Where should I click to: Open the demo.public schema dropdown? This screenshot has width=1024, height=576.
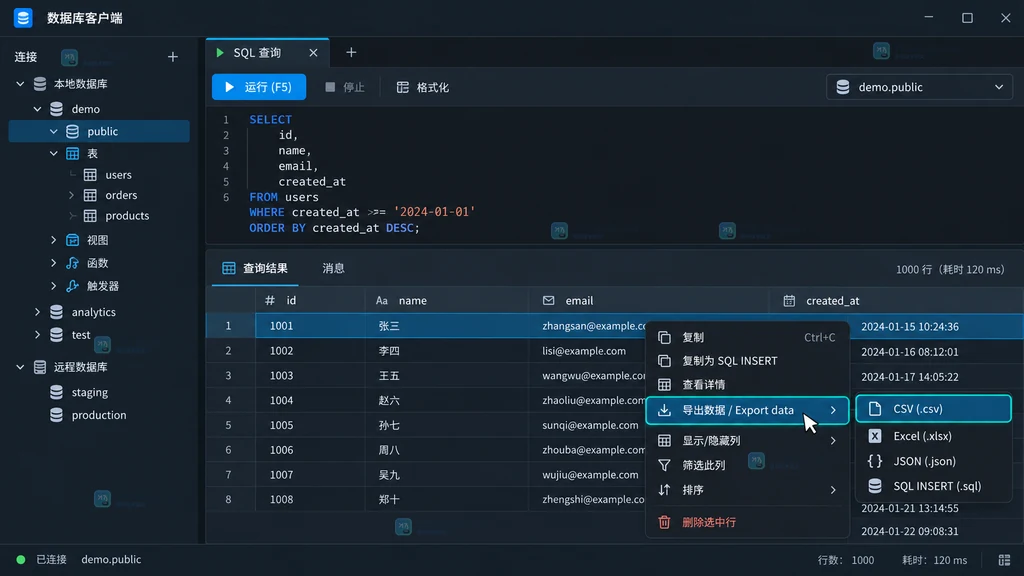pos(919,87)
